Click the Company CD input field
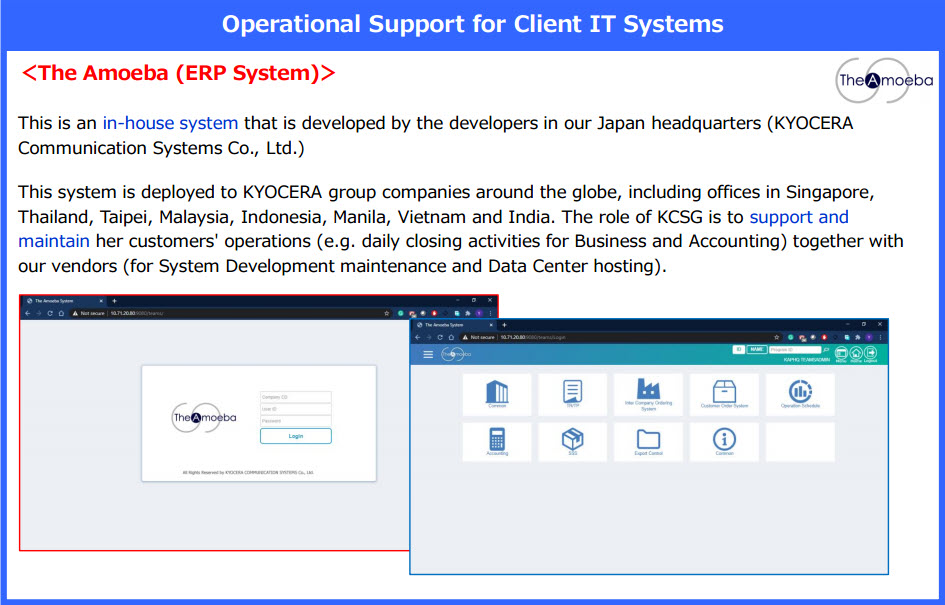Viewport: 945px width, 605px height. [x=295, y=397]
